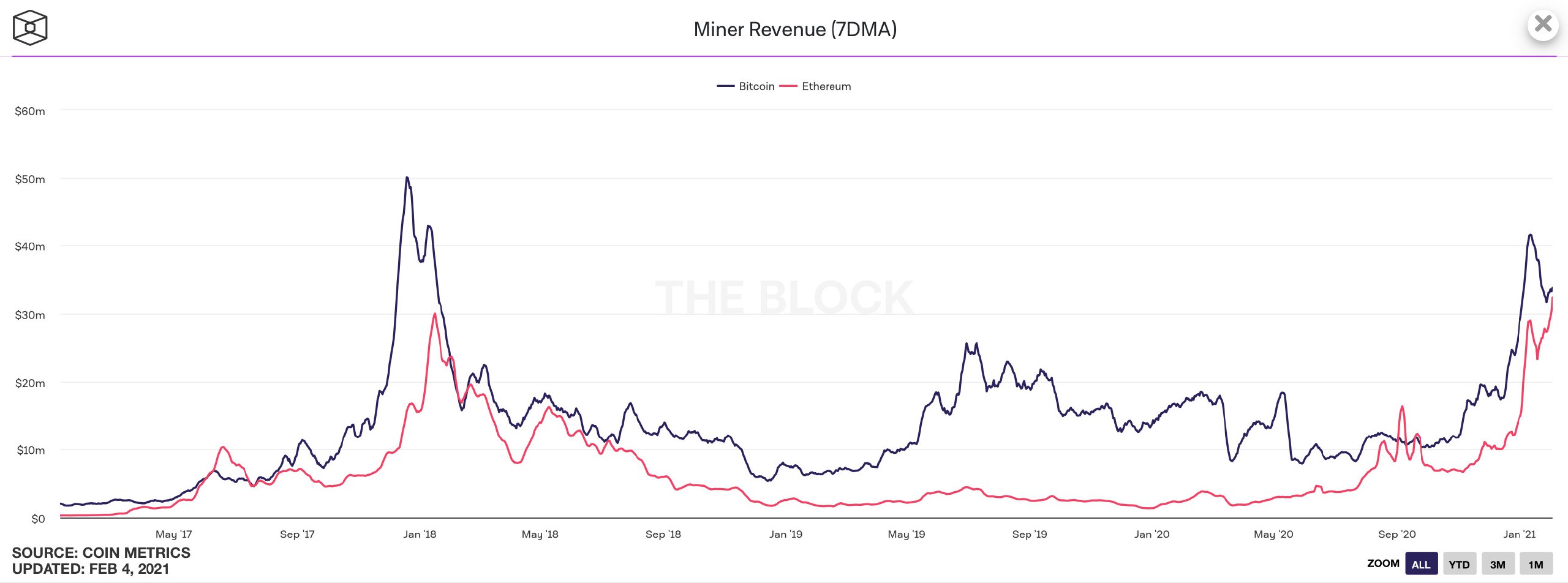
Task: Click the Sep '19 x-axis label
Action: click(x=1030, y=534)
